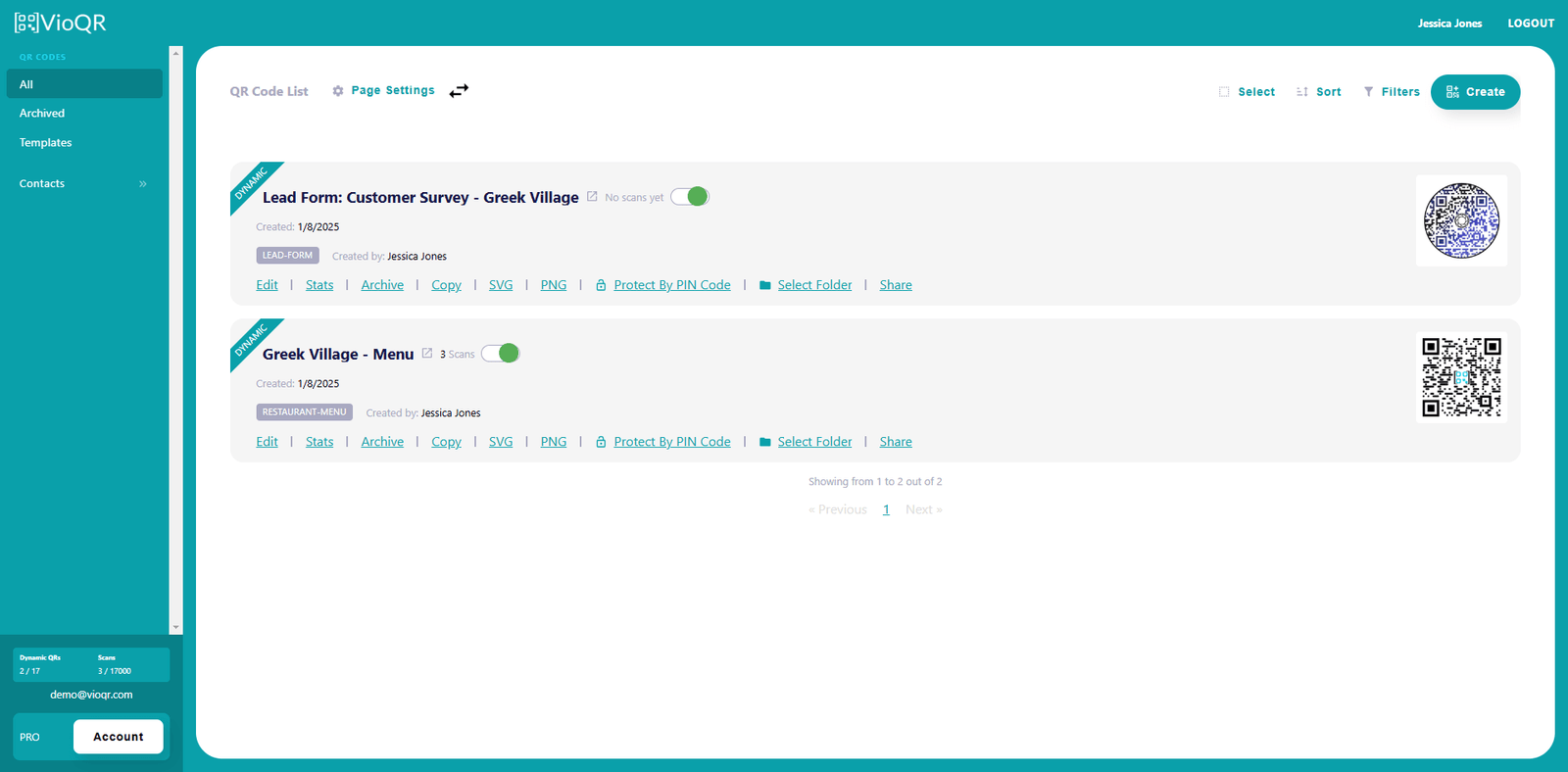The width and height of the screenshot is (1568, 772).
Task: Select a folder for the Customer Survey QR
Action: (814, 285)
